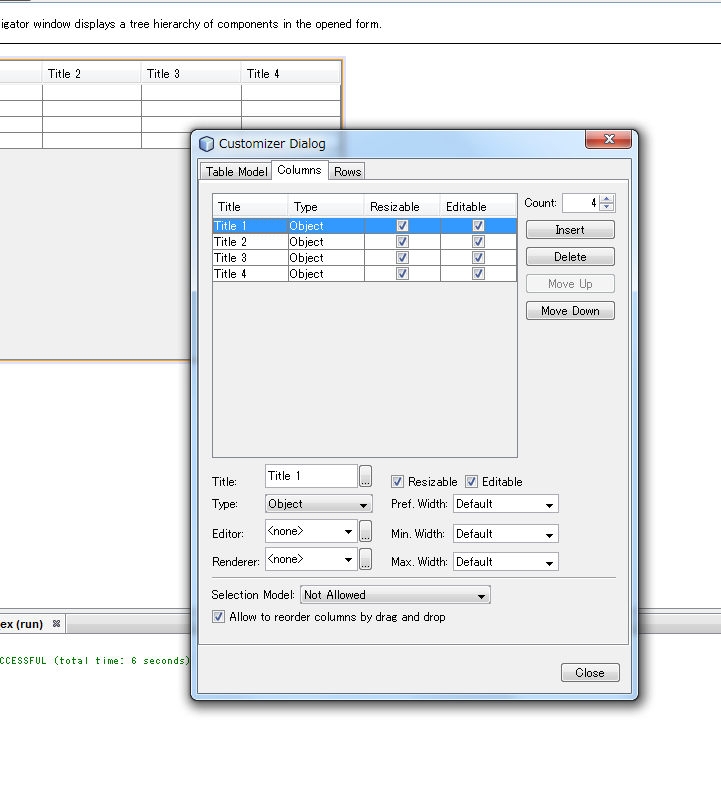Click the Object type cell of Title 4

tap(326, 274)
